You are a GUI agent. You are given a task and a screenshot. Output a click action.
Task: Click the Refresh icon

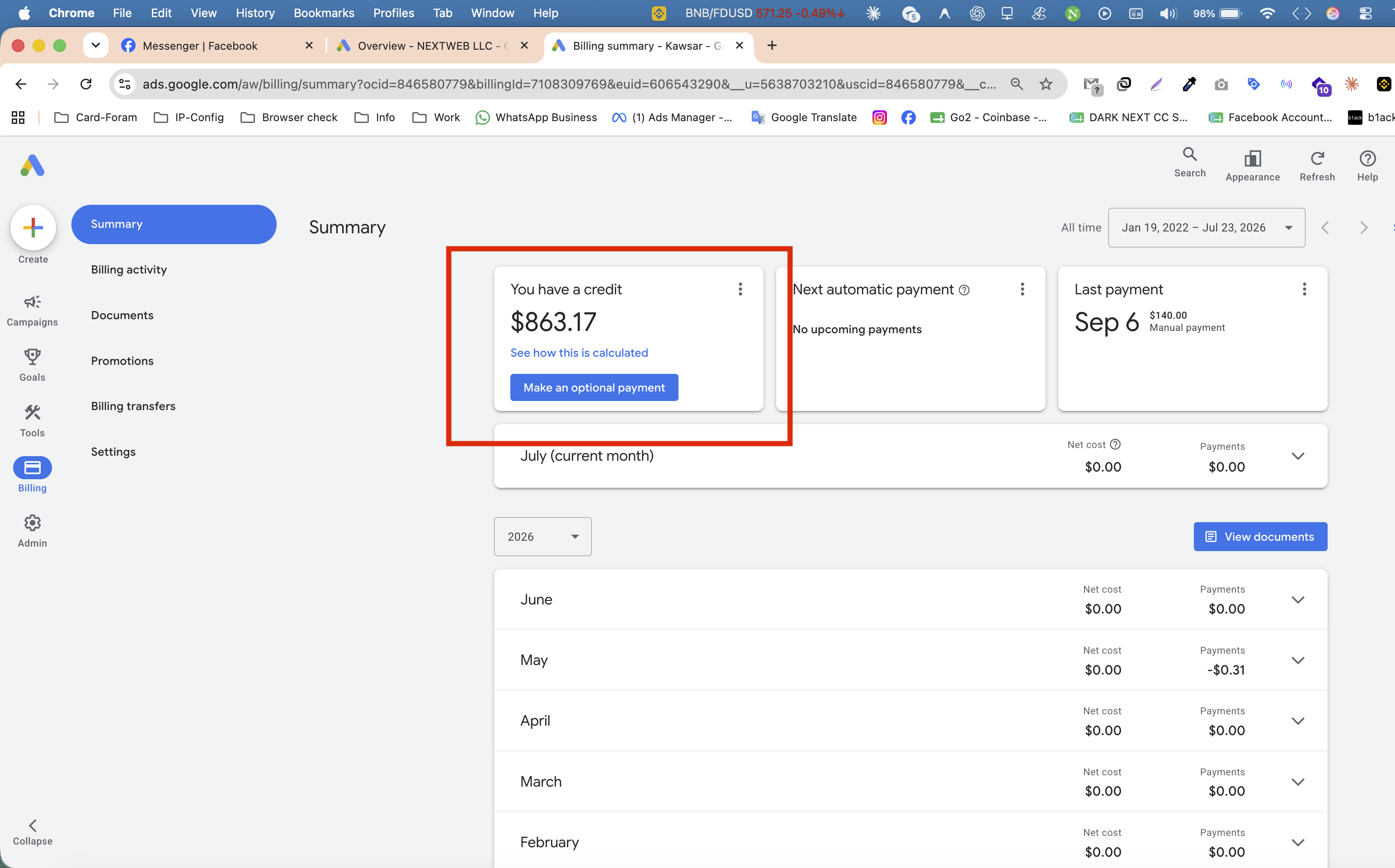point(1317,158)
